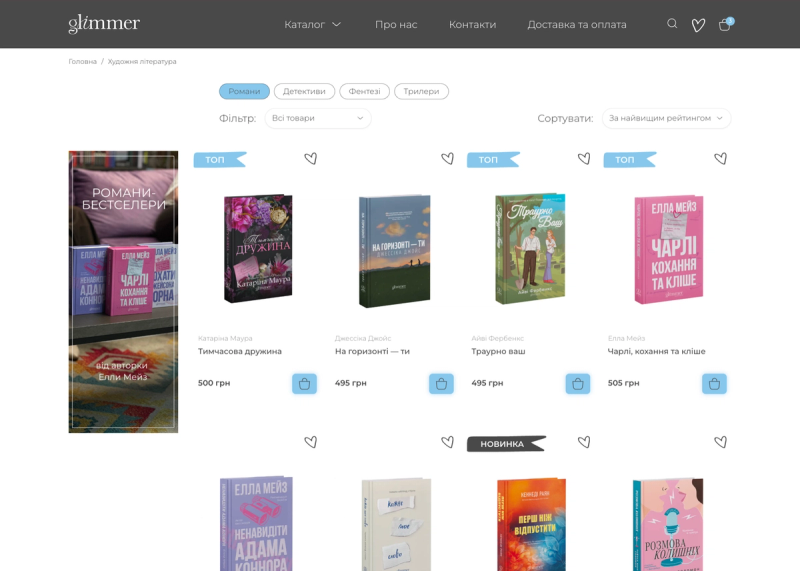Viewport: 800px width, 571px height.
Task: Favorite the Траурно ваш book
Action: tap(584, 159)
